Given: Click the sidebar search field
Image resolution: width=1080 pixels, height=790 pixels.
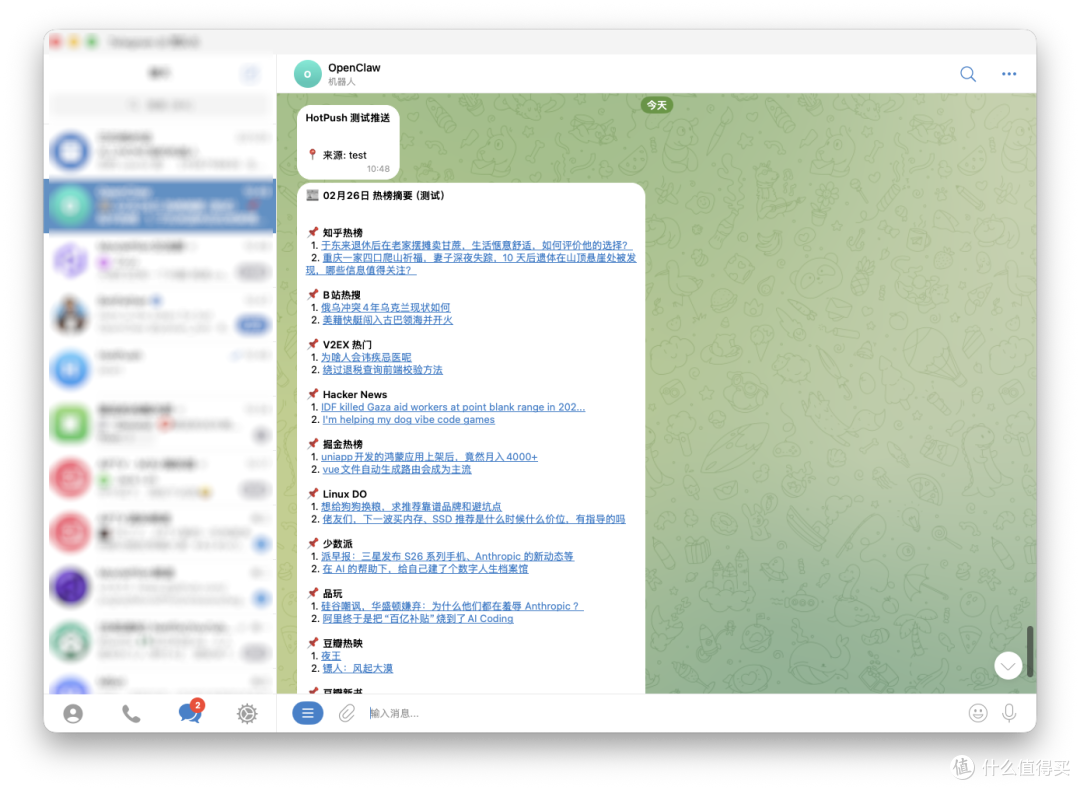Looking at the screenshot, I should click(160, 105).
